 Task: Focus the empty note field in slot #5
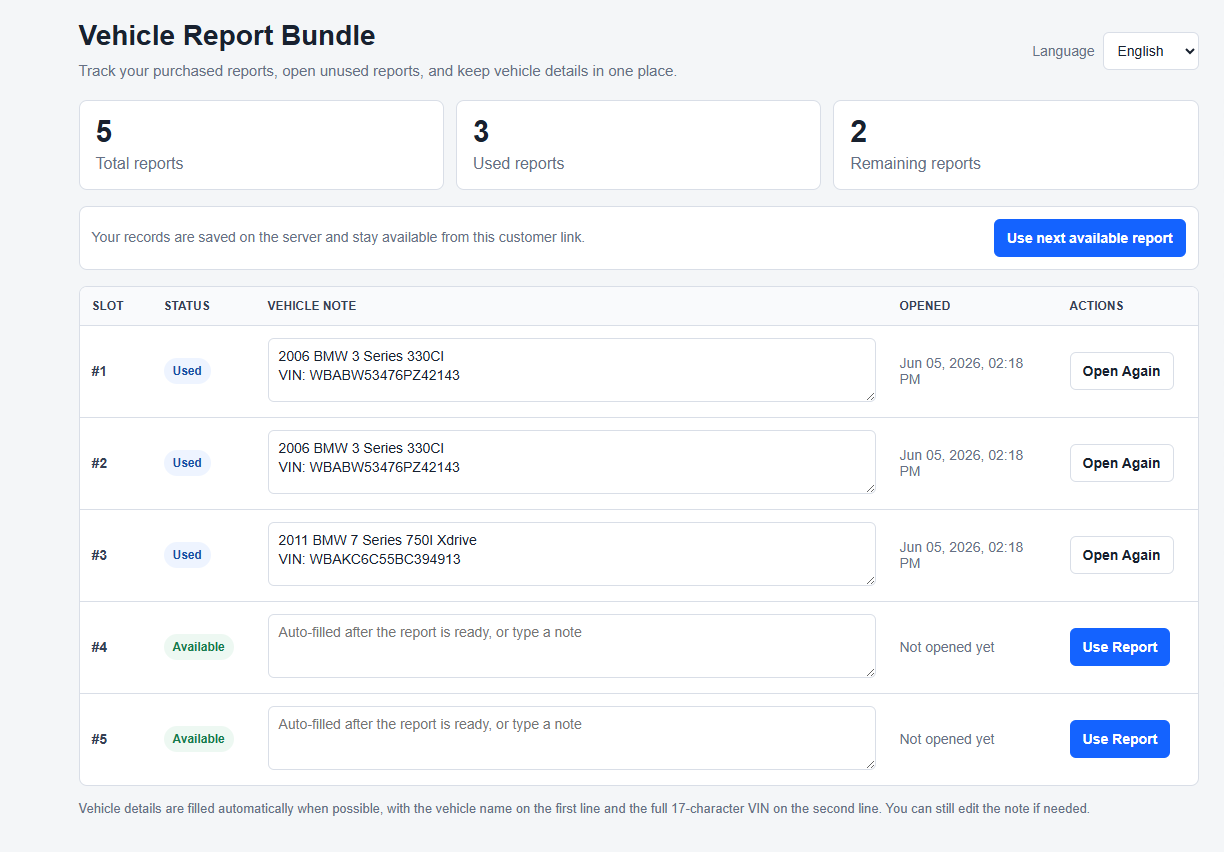[572, 738]
